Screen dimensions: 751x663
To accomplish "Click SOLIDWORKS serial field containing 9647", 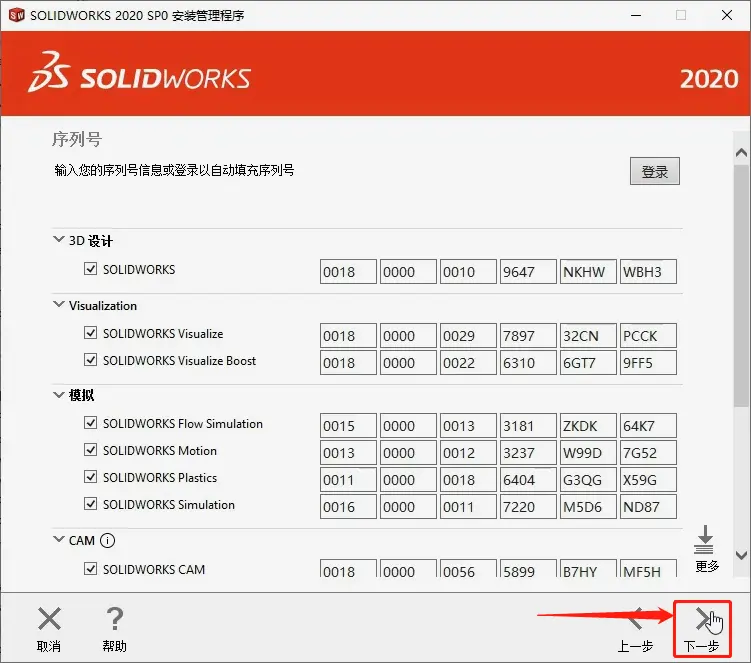I will click(x=528, y=272).
